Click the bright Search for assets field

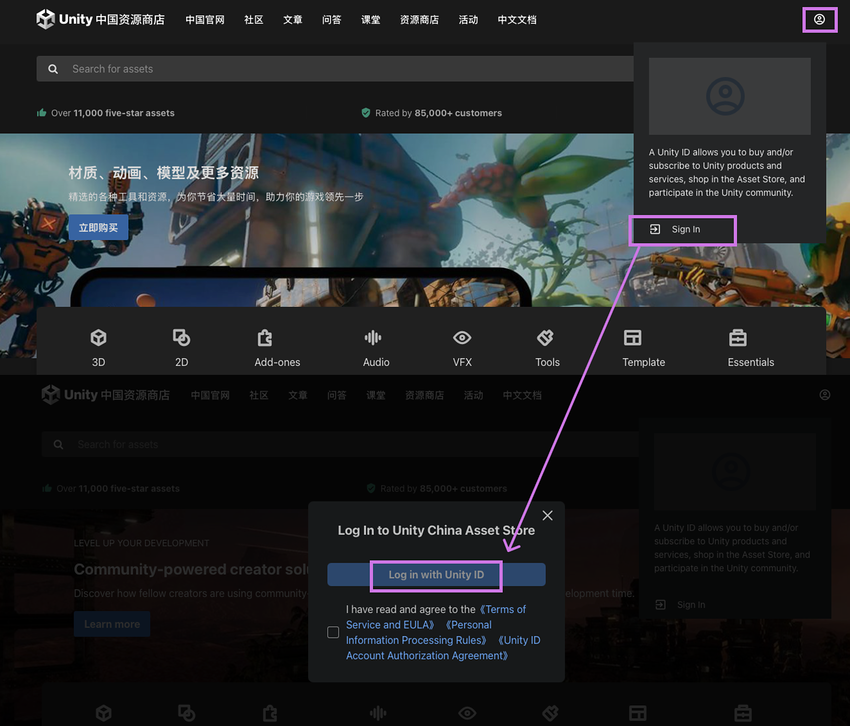[x=335, y=69]
